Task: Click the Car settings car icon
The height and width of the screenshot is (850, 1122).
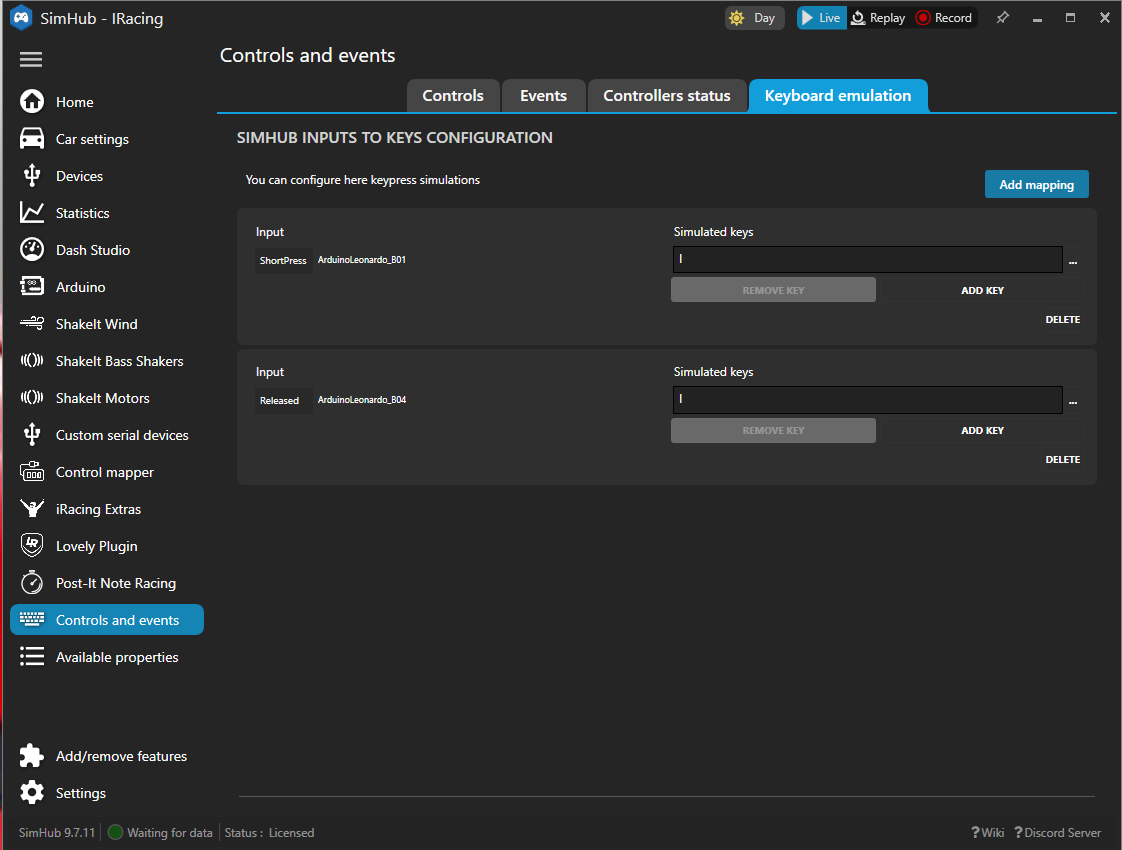Action: tap(31, 139)
